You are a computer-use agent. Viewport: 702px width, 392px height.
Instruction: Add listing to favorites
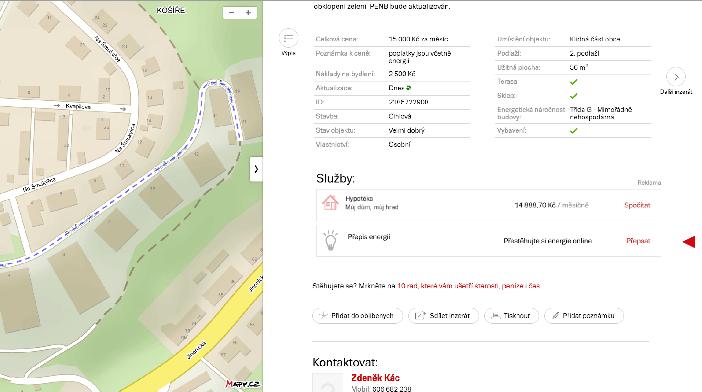coord(357,315)
